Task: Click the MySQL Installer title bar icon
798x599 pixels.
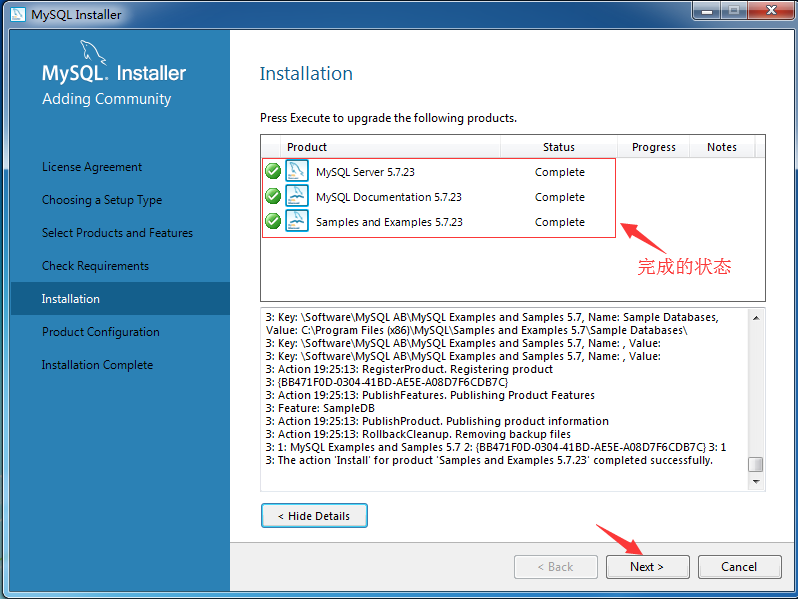Action: [x=18, y=14]
